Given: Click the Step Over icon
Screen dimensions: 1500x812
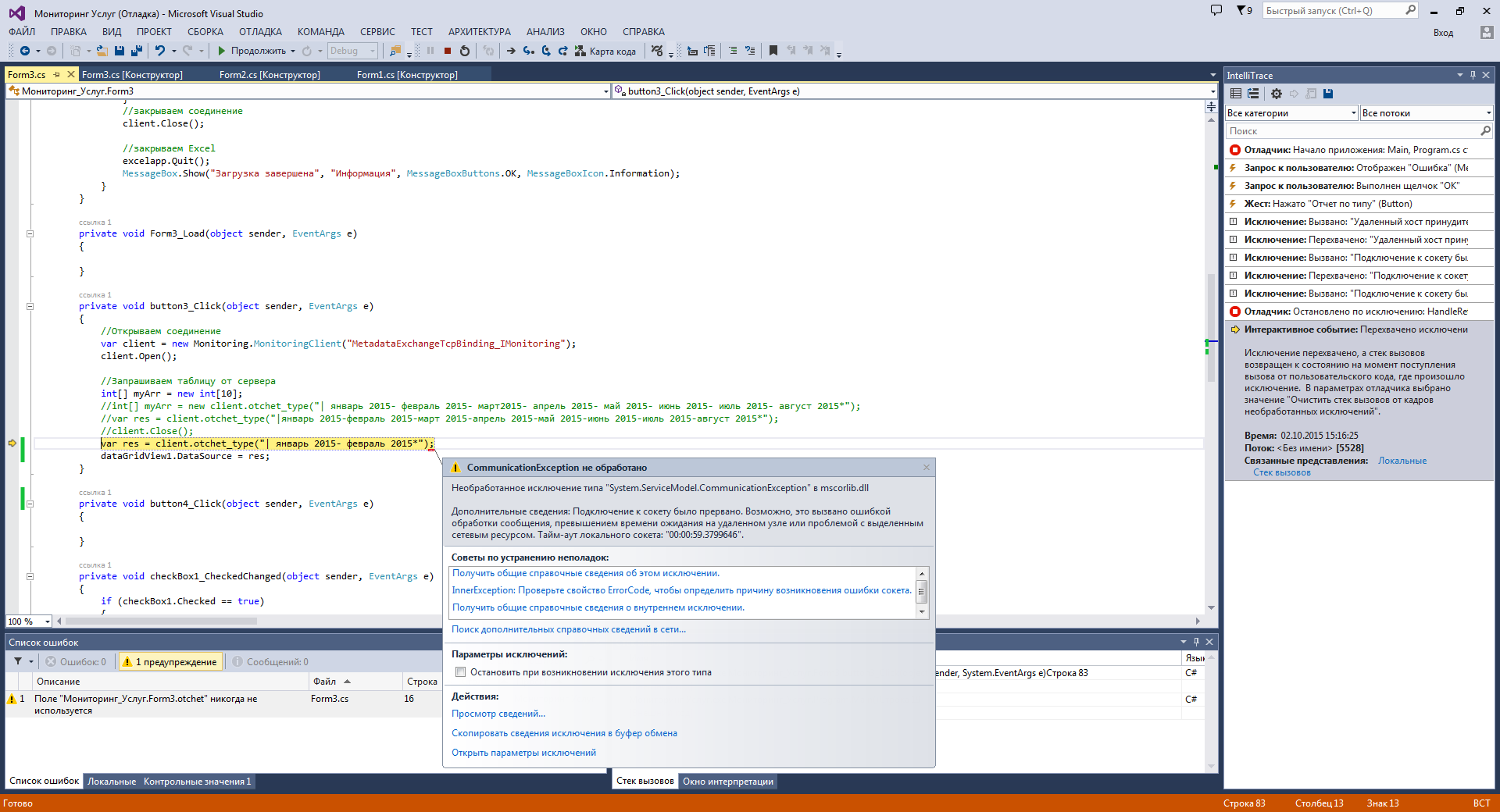Looking at the screenshot, I should (546, 51).
